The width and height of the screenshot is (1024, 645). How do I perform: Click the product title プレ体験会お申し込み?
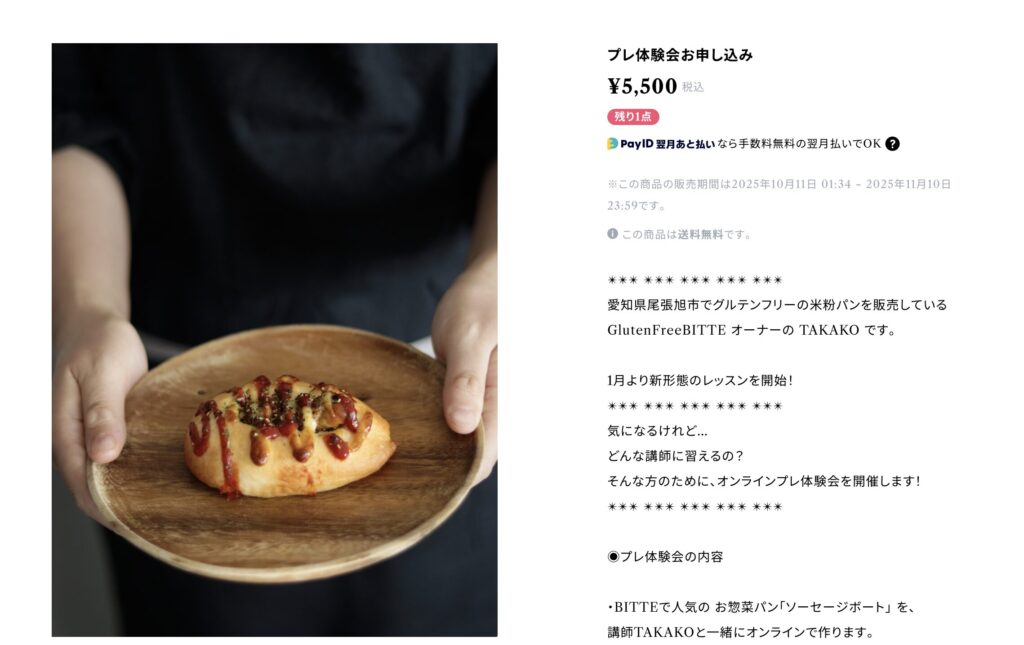pos(680,55)
